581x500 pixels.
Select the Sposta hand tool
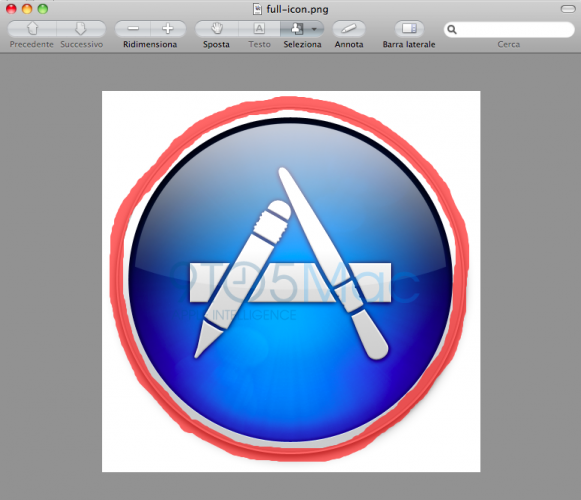point(217,29)
